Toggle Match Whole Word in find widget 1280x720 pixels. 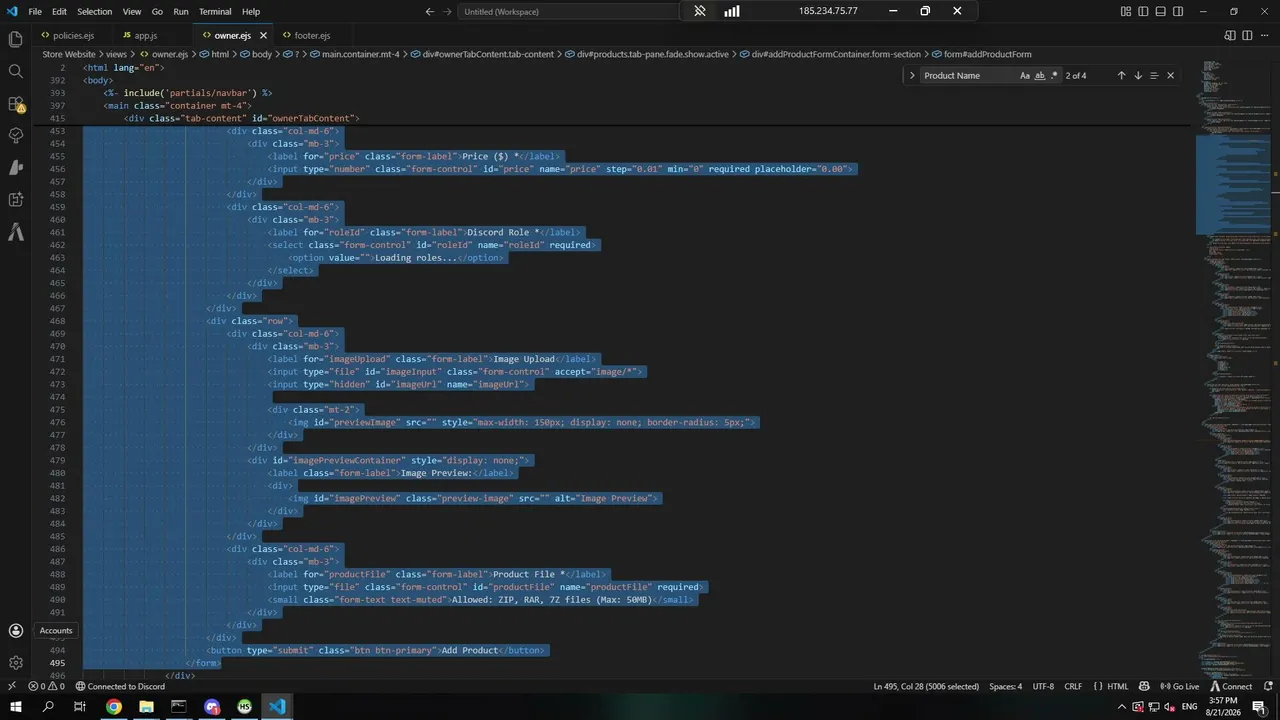pyautogui.click(x=1040, y=76)
